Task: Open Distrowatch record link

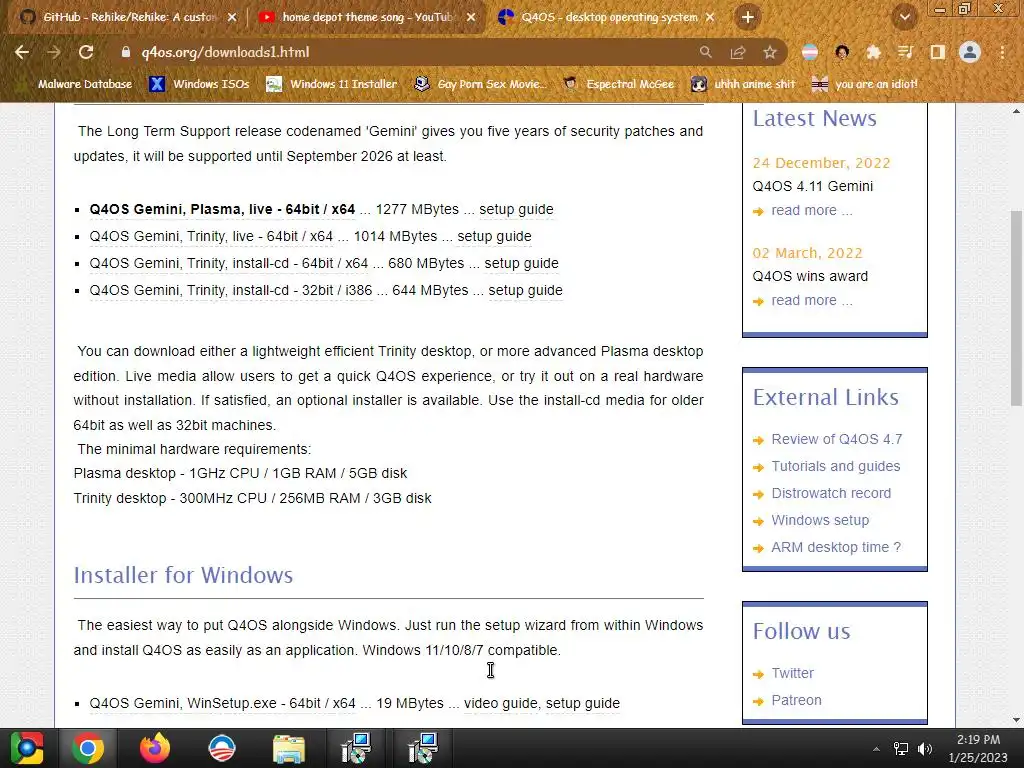Action: point(831,493)
